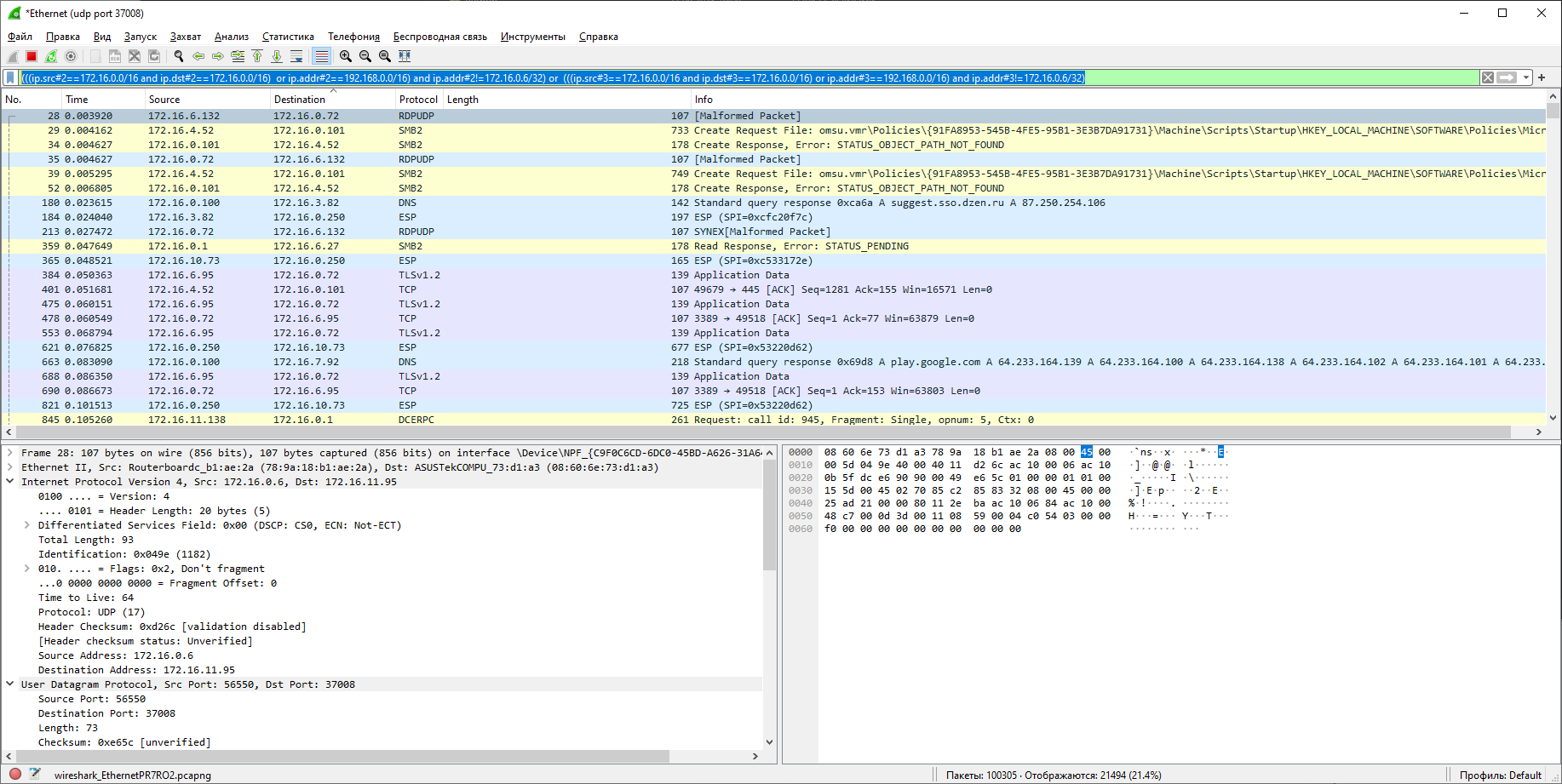
Task: Stop capturing packets with the red square
Action: (x=32, y=56)
